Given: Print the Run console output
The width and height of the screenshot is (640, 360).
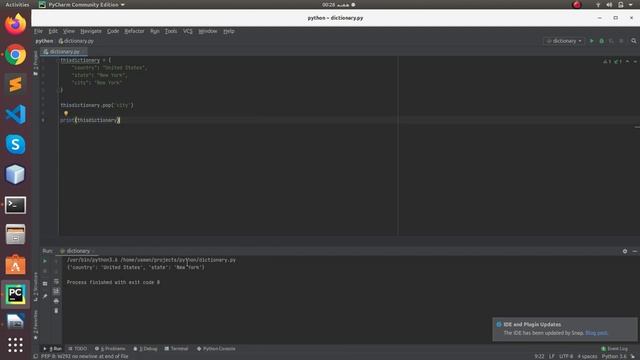Looking at the screenshot, I should (x=56, y=301).
